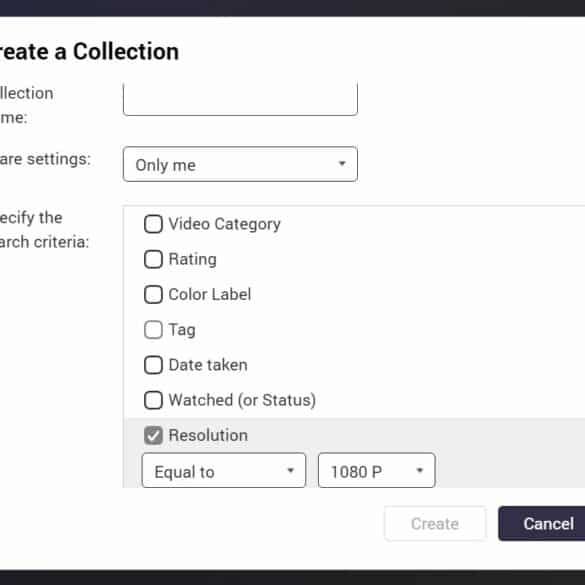This screenshot has height=585, width=585.
Task: Enable the Tag checkbox
Action: 153,330
